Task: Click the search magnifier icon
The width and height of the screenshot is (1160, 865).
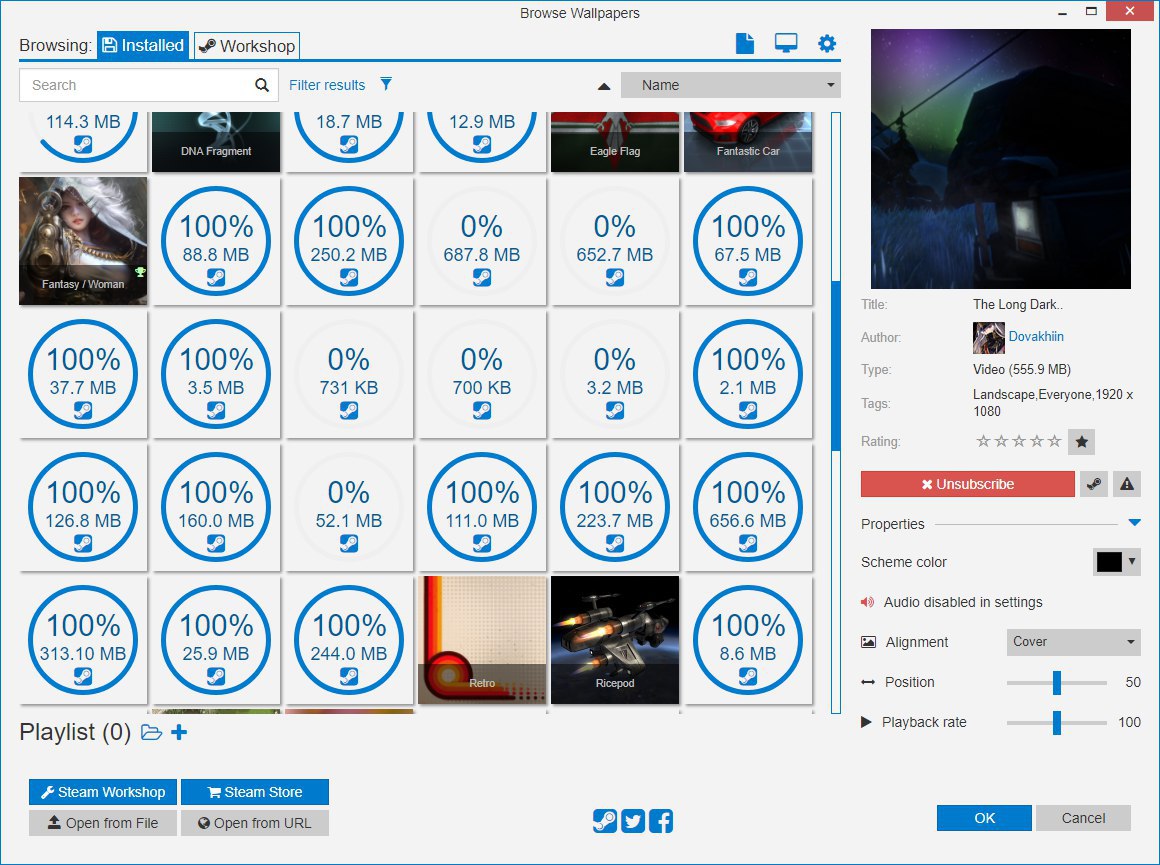Action: [x=262, y=85]
